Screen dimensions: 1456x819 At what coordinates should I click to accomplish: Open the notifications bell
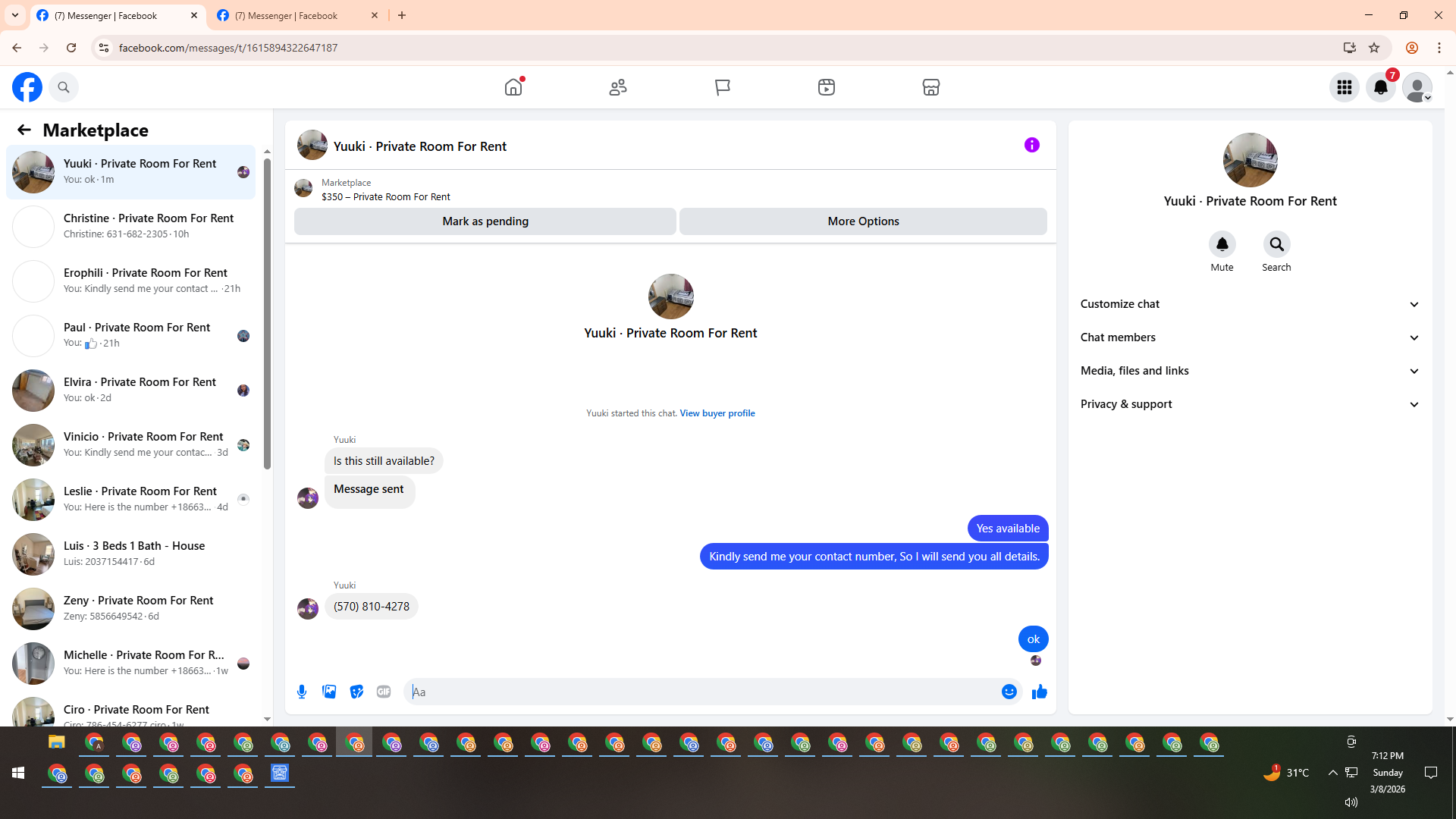tap(1380, 87)
